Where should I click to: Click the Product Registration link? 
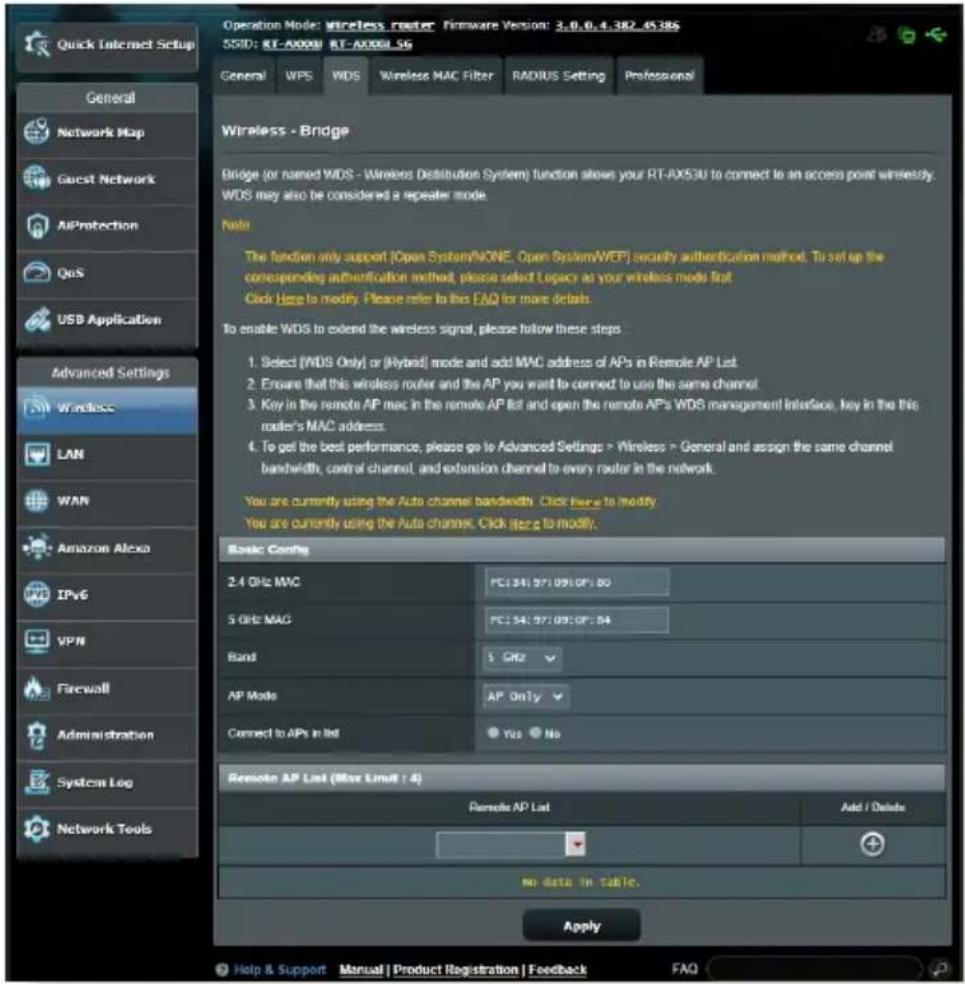(x=456, y=970)
